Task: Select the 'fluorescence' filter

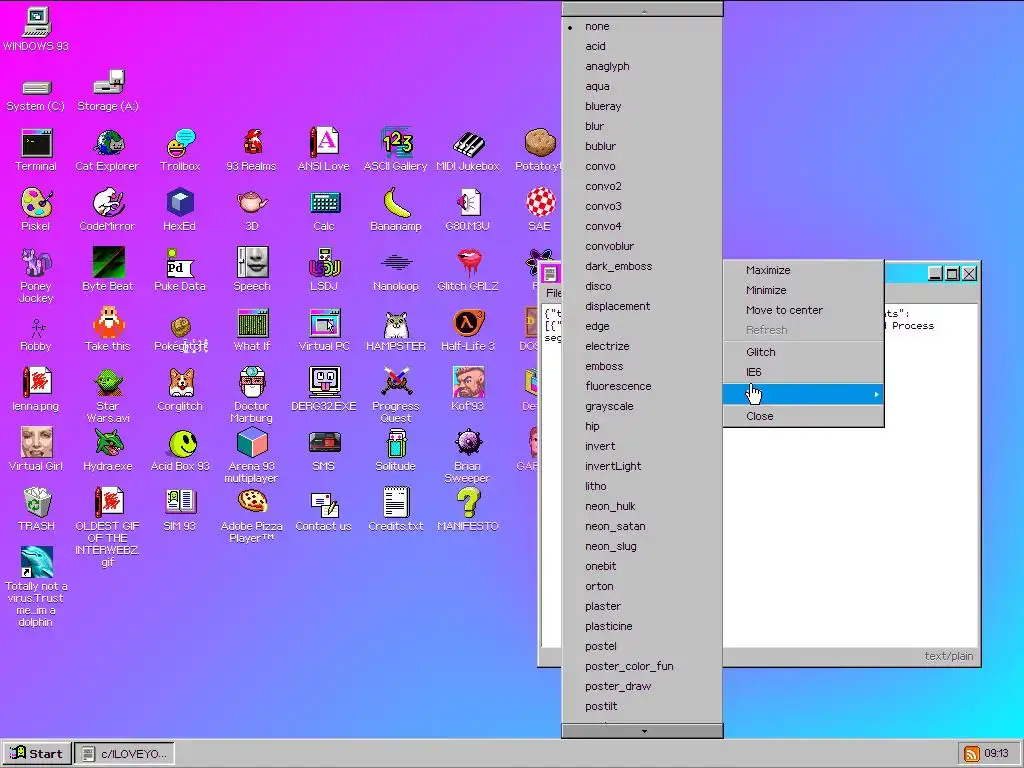Action: click(x=641, y=386)
